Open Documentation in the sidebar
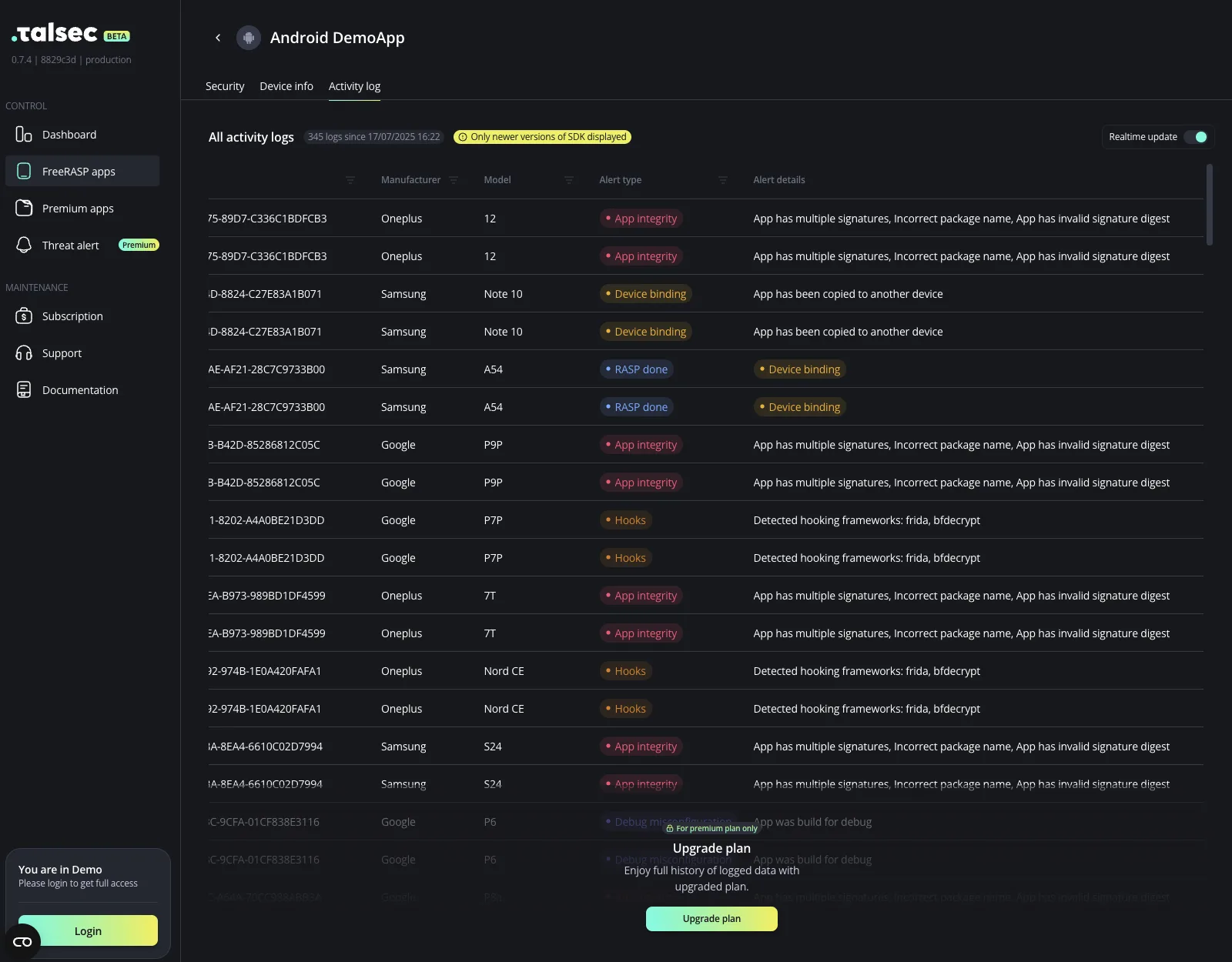The width and height of the screenshot is (1232, 962). click(82, 390)
